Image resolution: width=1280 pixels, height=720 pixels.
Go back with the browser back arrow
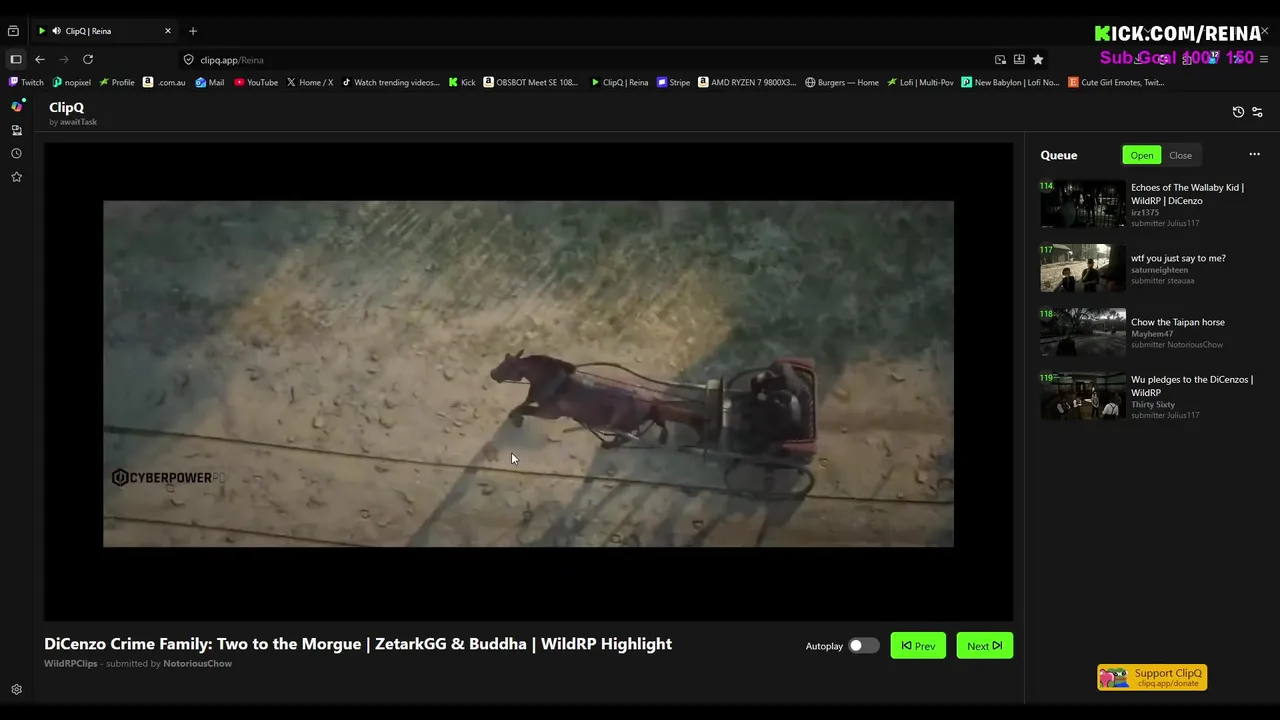[x=40, y=59]
